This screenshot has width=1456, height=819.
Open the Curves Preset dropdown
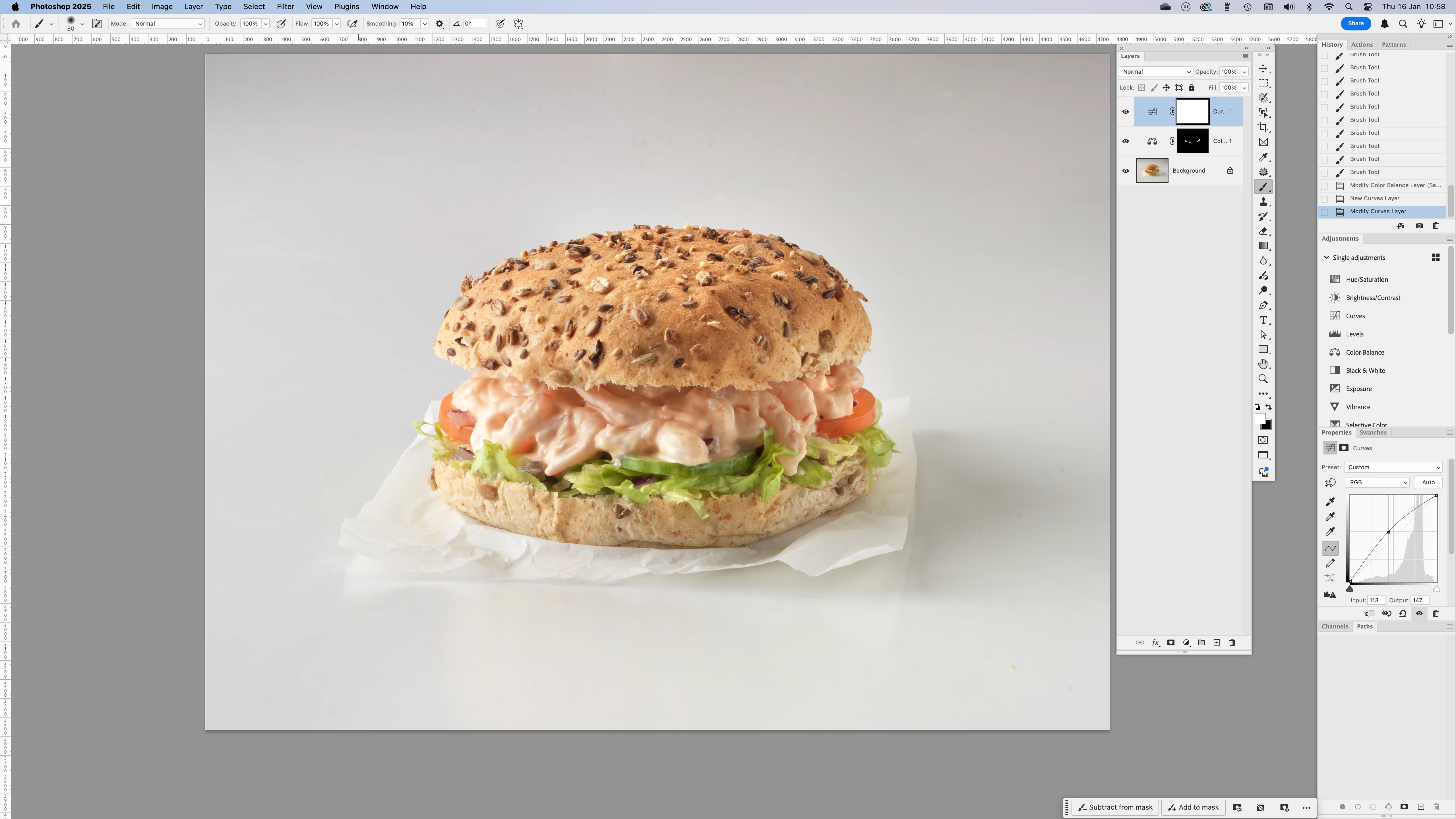click(x=1393, y=468)
